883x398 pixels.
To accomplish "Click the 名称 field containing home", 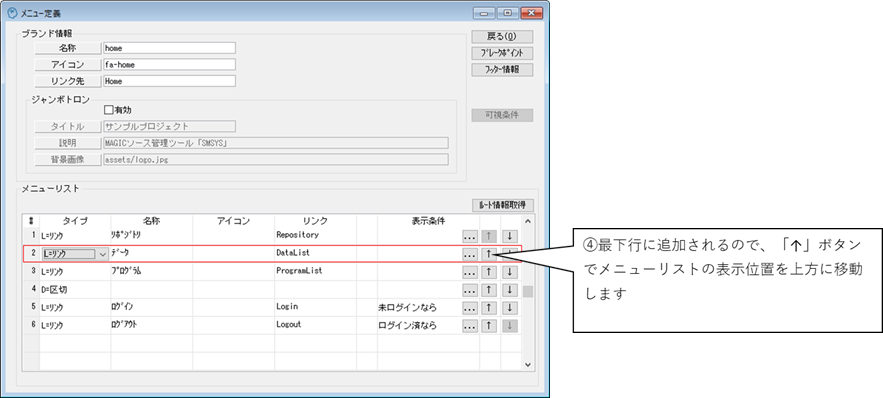I will 169,48.
